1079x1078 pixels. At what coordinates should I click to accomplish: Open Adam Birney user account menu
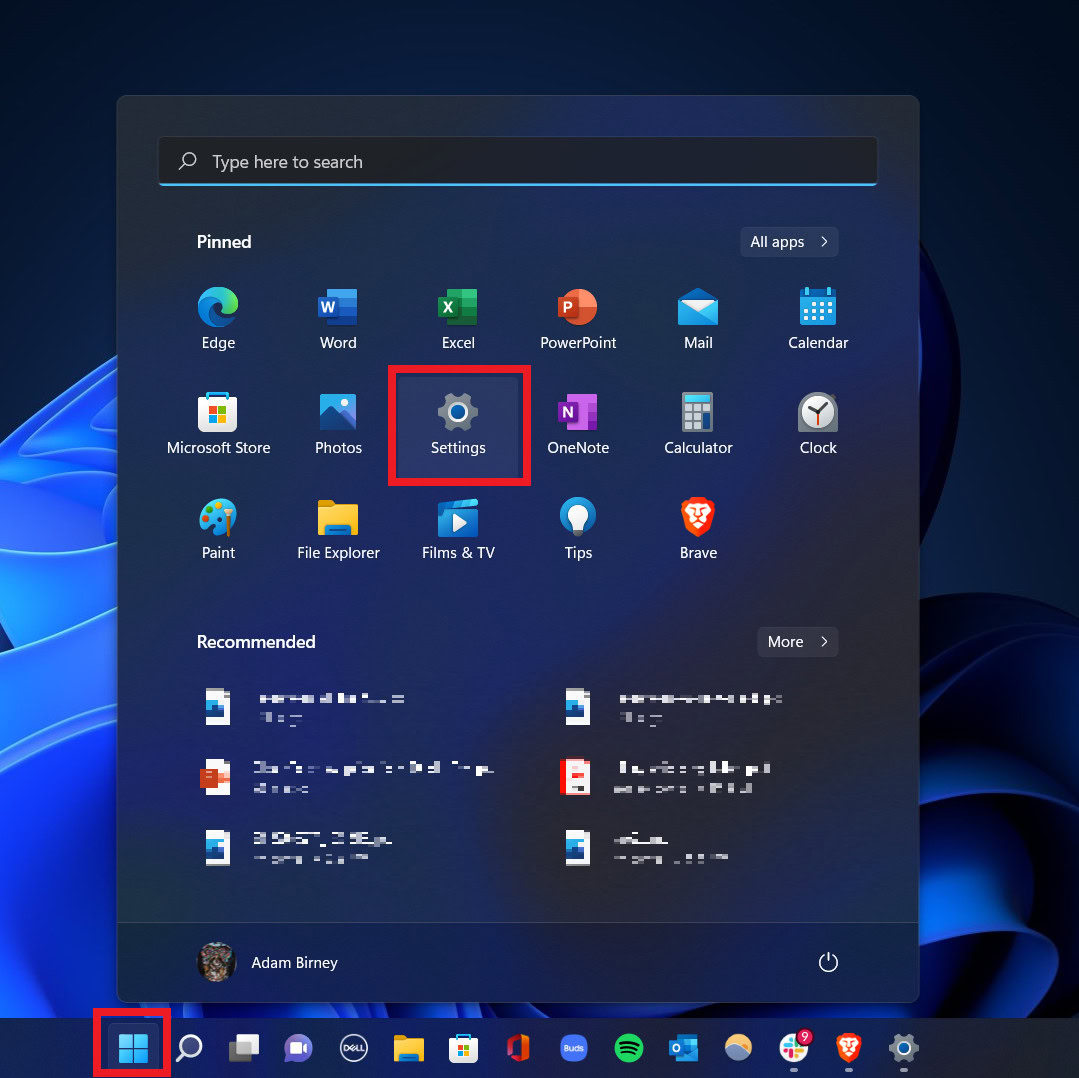268,963
